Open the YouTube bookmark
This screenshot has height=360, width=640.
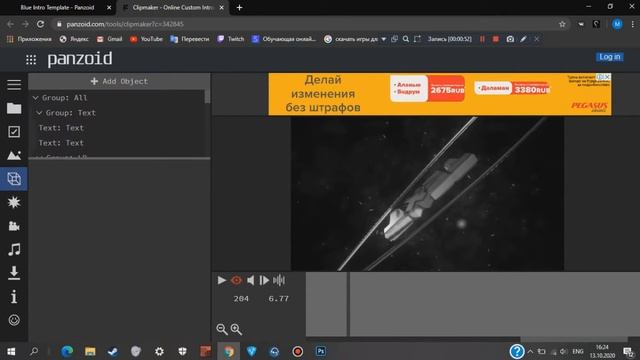click(x=146, y=39)
